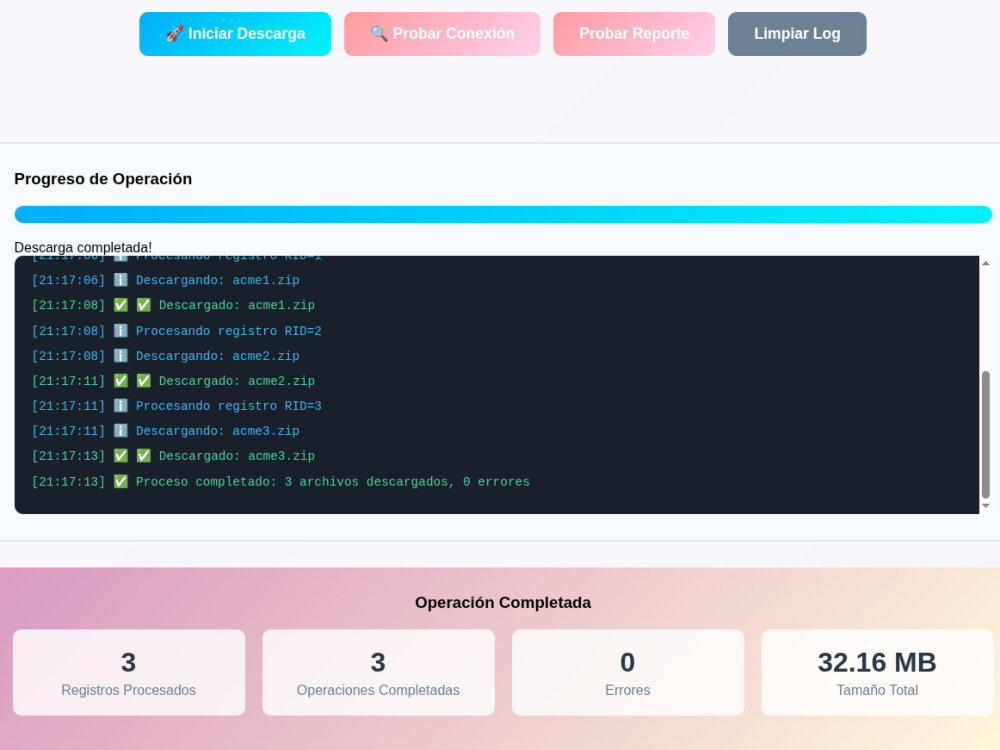This screenshot has height=750, width=1000.
Task: Click the Registros Procesados stat card
Action: point(129,672)
